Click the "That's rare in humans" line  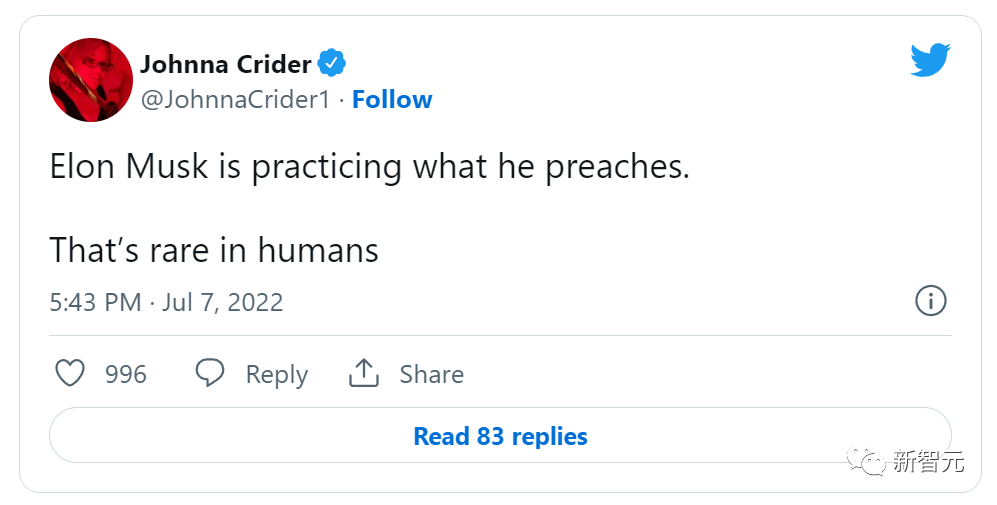[x=214, y=249]
